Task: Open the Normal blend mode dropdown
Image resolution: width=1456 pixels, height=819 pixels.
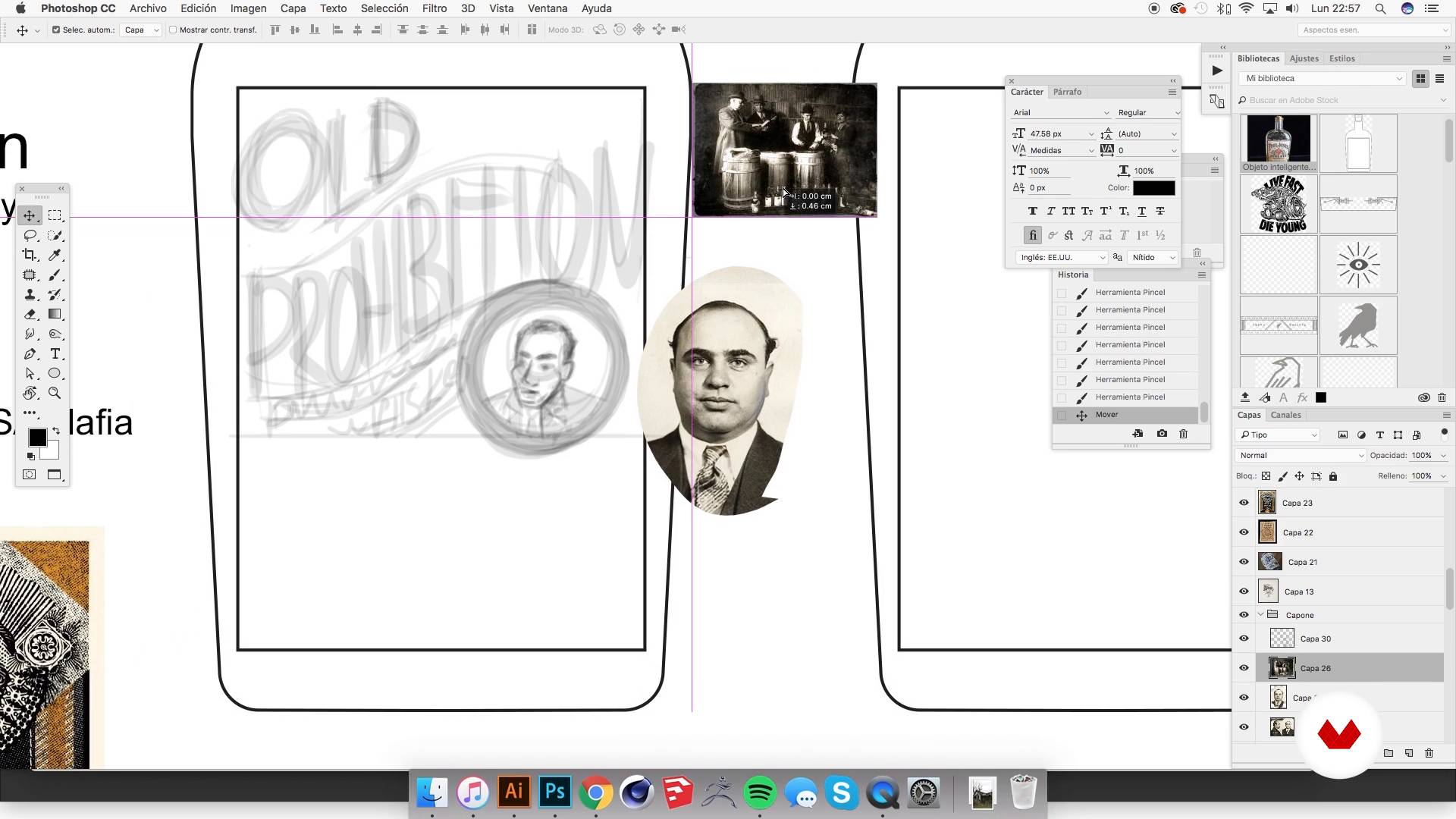Action: coord(1301,456)
